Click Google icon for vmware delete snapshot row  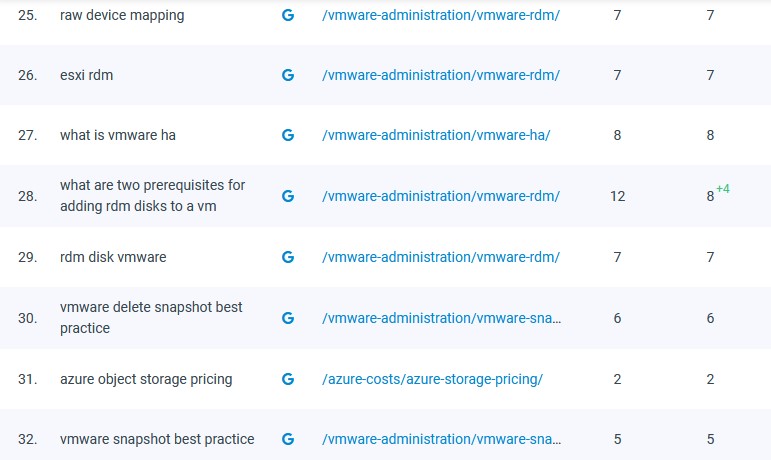tap(288, 318)
